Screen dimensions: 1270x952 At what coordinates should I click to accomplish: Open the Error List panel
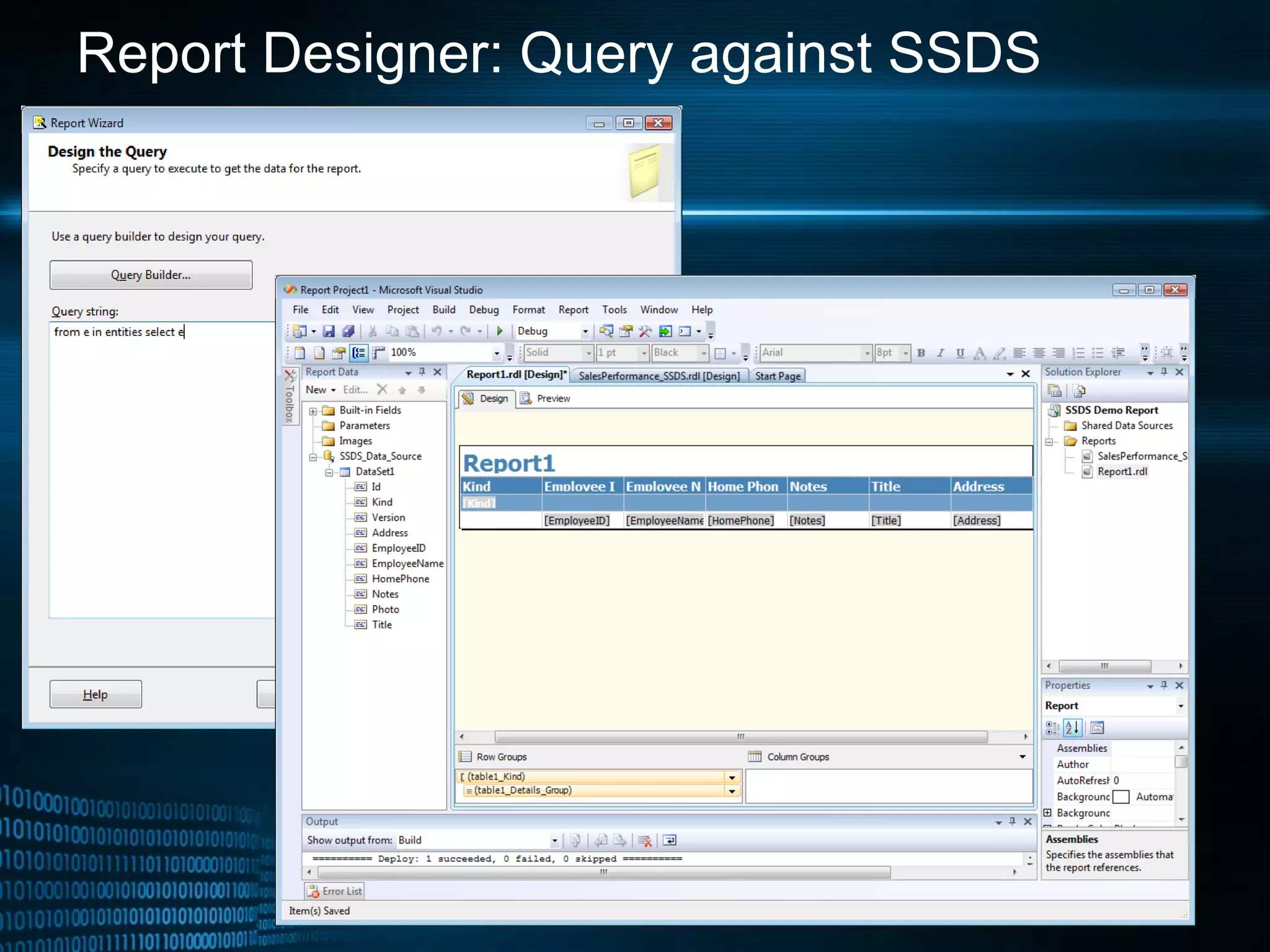pyautogui.click(x=335, y=891)
